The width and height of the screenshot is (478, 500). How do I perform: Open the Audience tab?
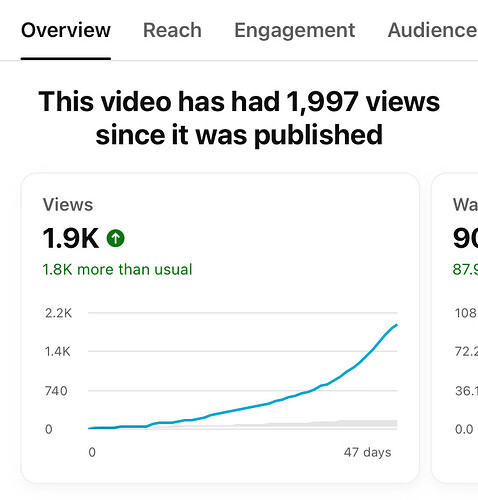[432, 30]
